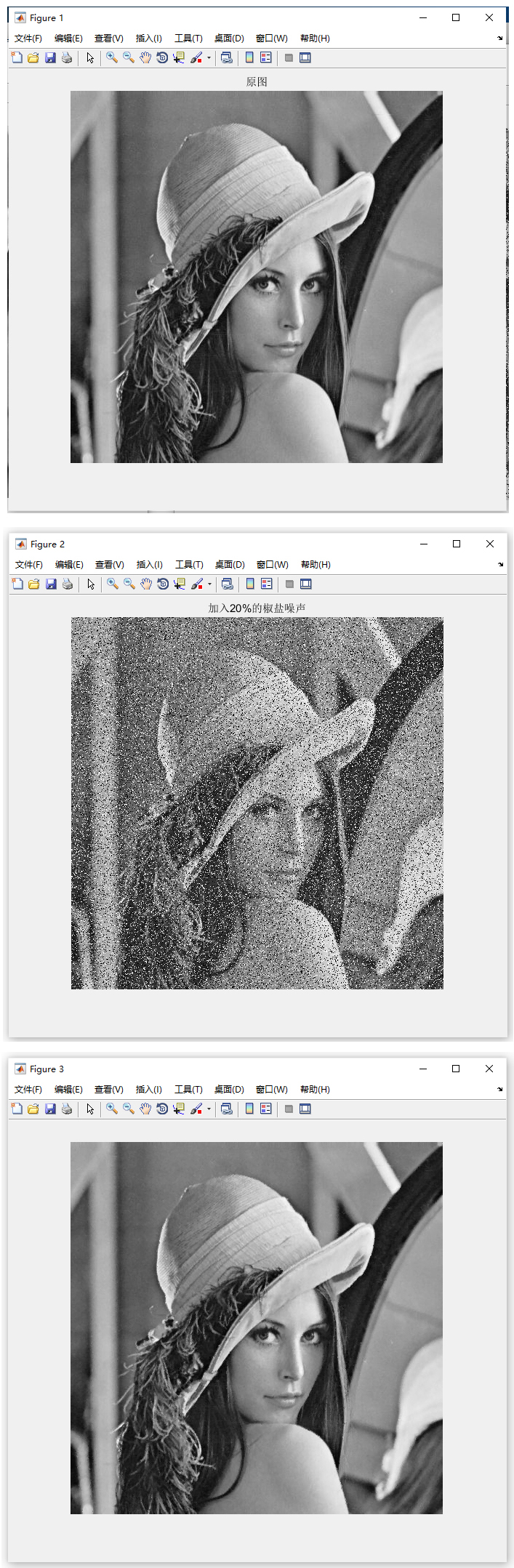
Task: Select Data Cursor tool in Figure 1
Action: (179, 57)
